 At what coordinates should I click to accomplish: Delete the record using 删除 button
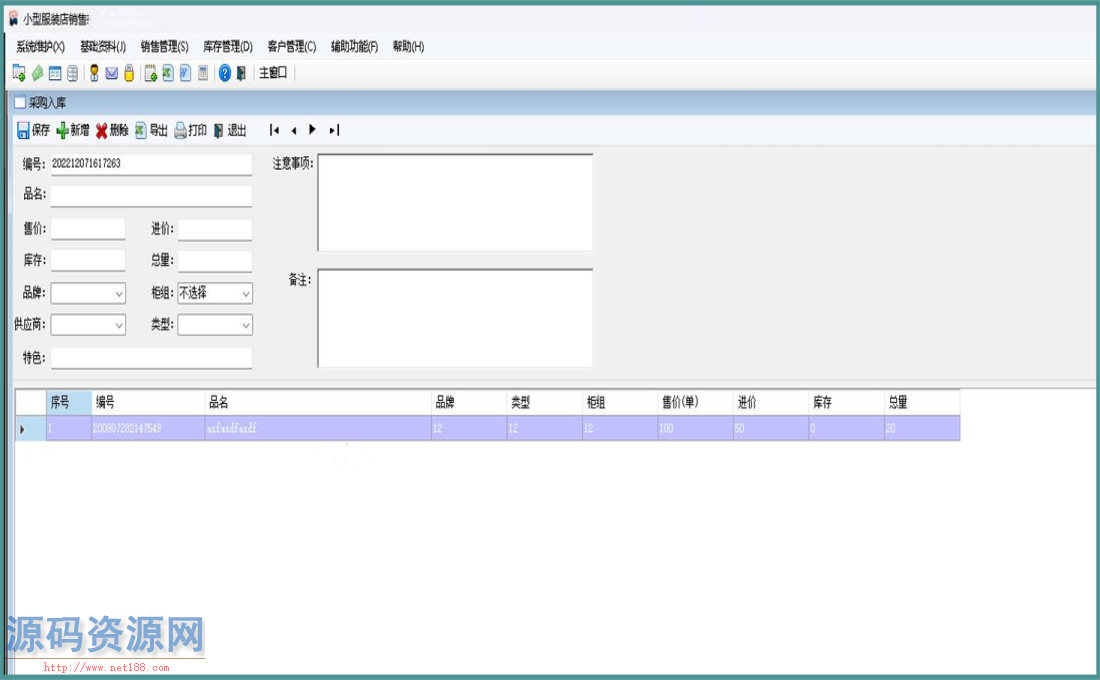pos(112,130)
